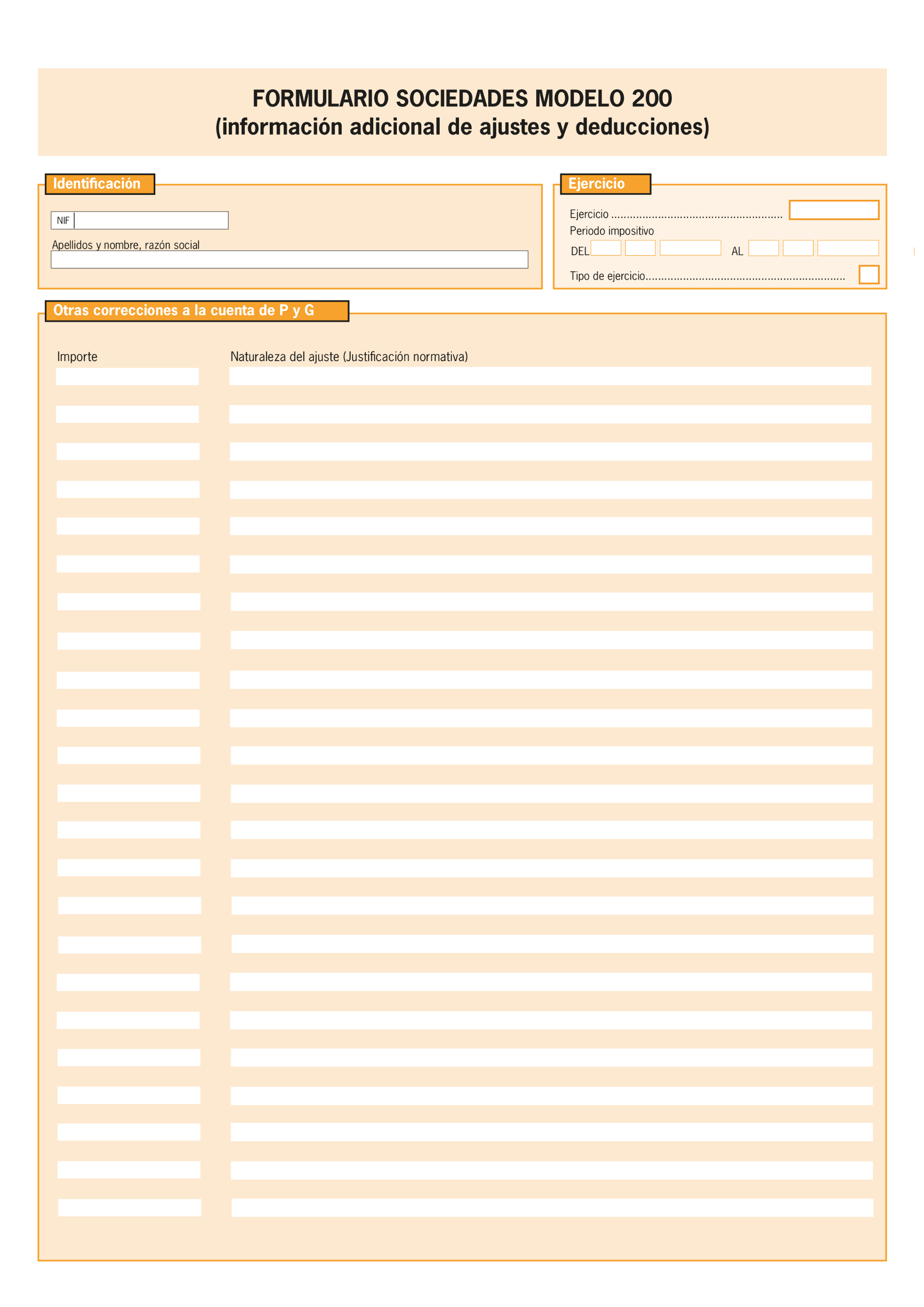The image size is (924, 1307).
Task: Click the NIF input field
Action: click(151, 220)
